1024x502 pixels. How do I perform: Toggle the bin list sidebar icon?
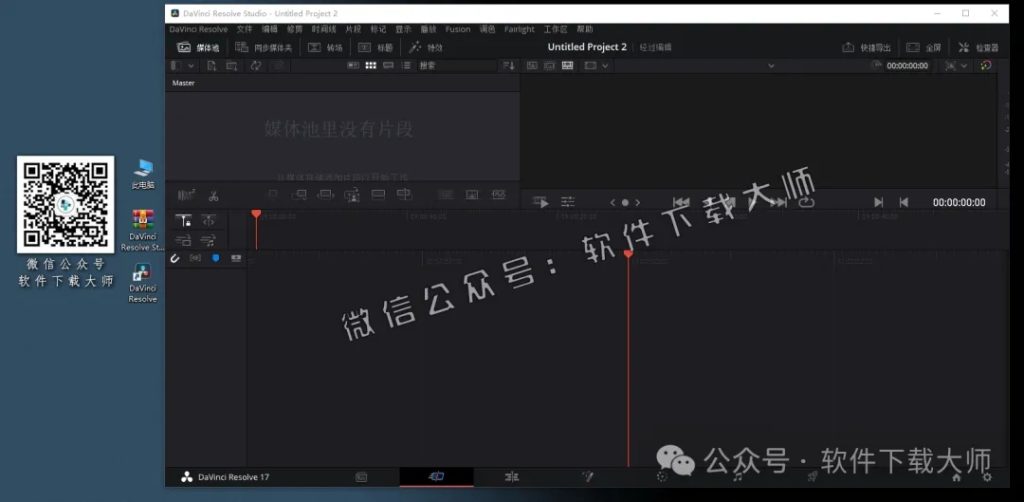(x=175, y=65)
